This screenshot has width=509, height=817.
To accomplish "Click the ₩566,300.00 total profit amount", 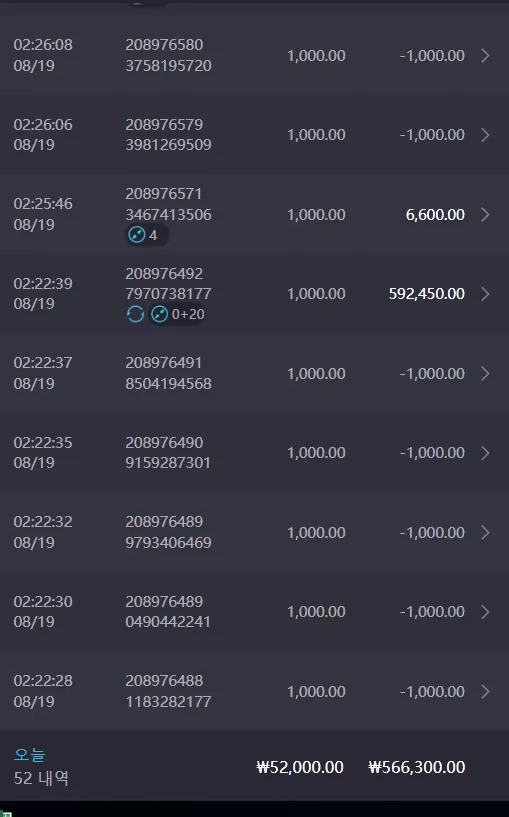I will (417, 767).
